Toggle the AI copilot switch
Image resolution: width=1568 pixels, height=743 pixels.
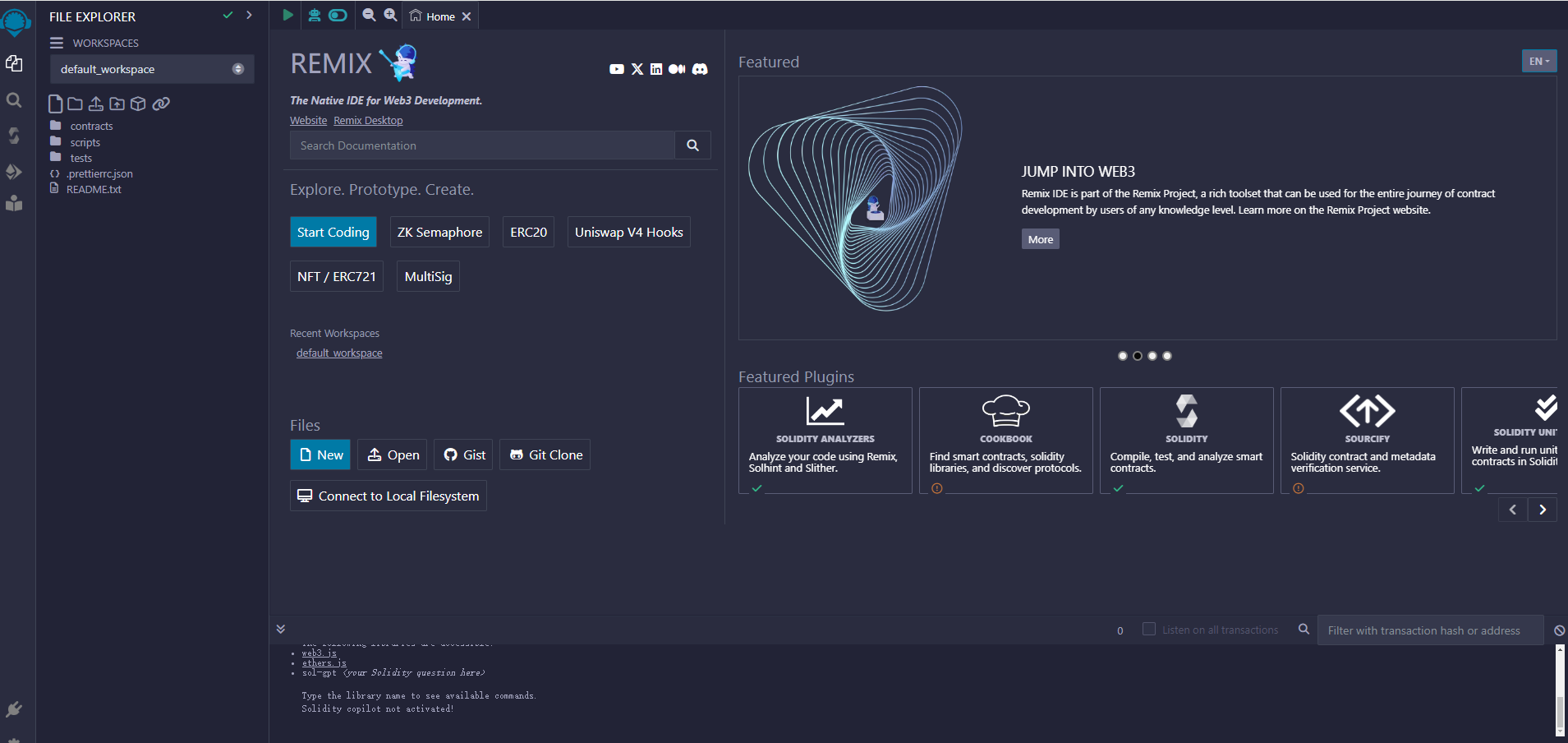338,15
